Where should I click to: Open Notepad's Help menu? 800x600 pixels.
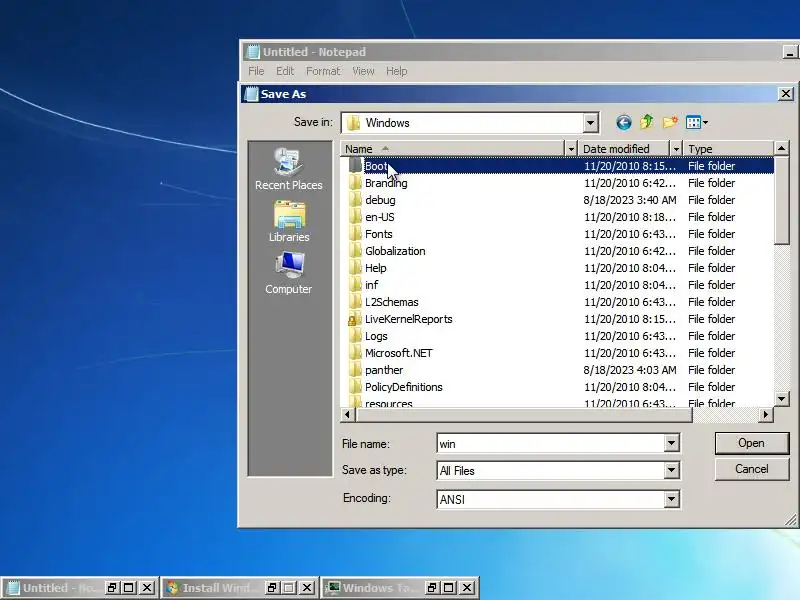396,71
